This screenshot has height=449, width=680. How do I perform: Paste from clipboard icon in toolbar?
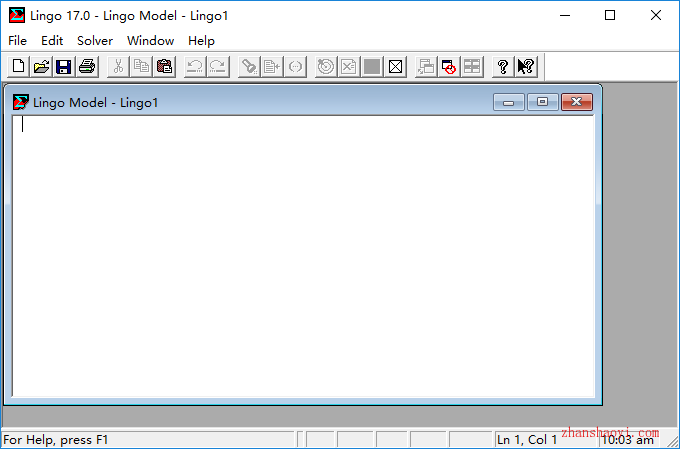pyautogui.click(x=164, y=66)
